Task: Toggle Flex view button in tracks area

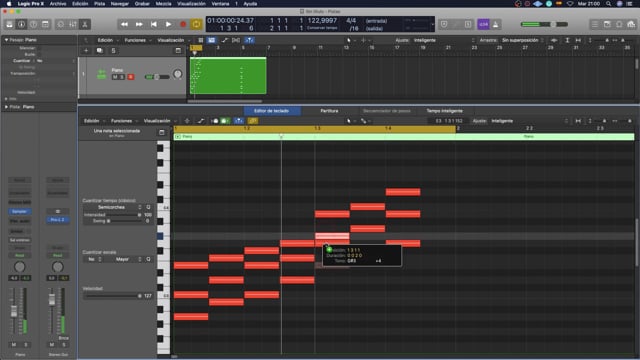Action: (x=236, y=40)
